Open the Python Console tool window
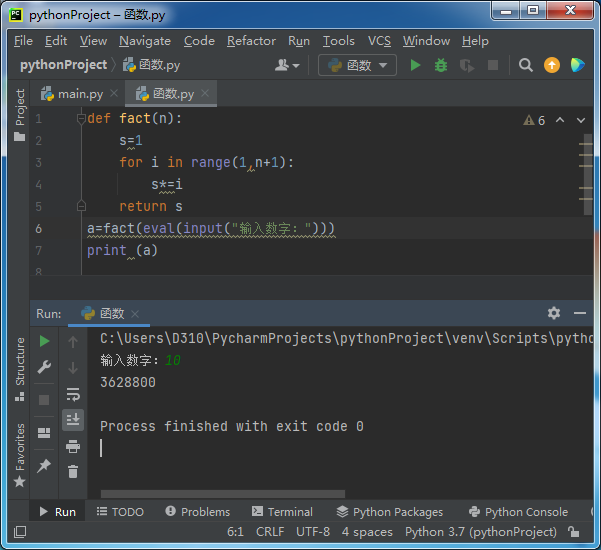 518,512
